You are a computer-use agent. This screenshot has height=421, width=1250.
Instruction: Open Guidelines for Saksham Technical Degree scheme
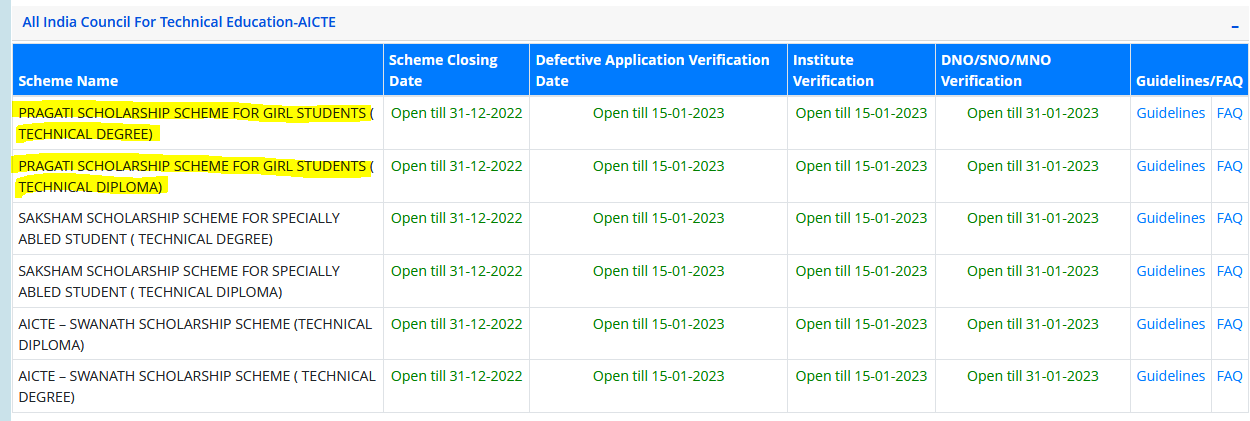pyautogui.click(x=1170, y=218)
